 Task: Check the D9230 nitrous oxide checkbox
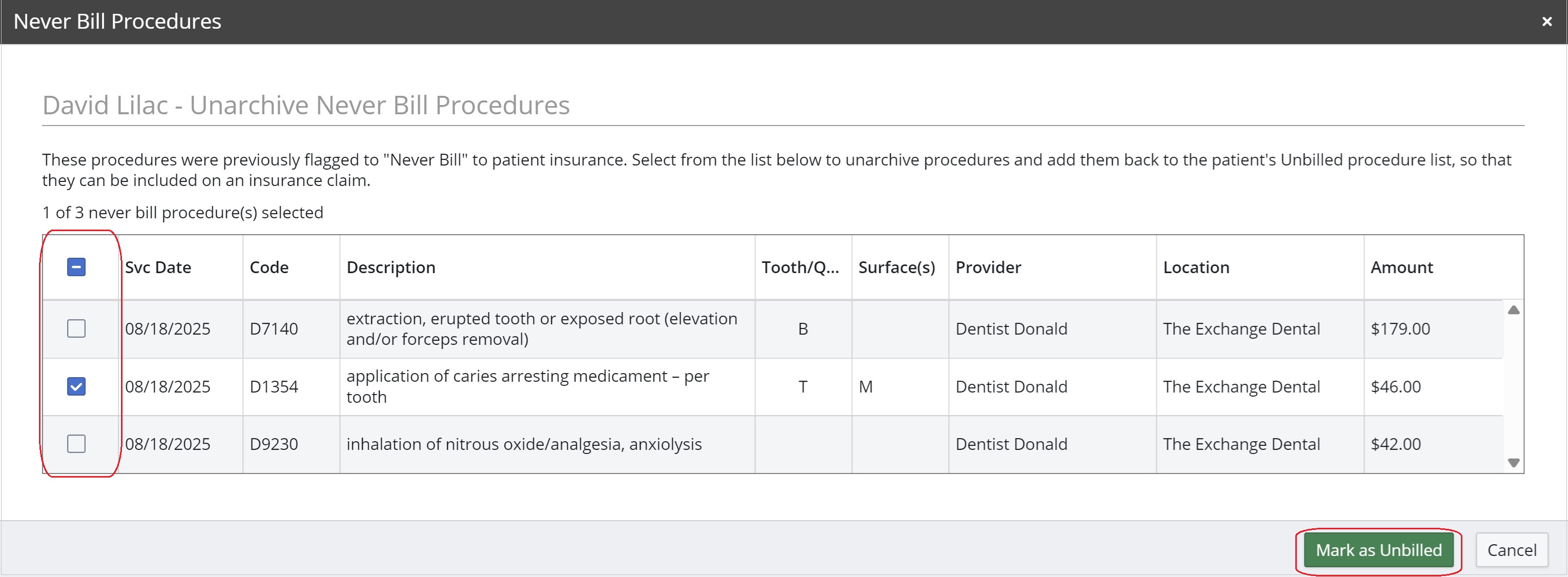tap(76, 444)
